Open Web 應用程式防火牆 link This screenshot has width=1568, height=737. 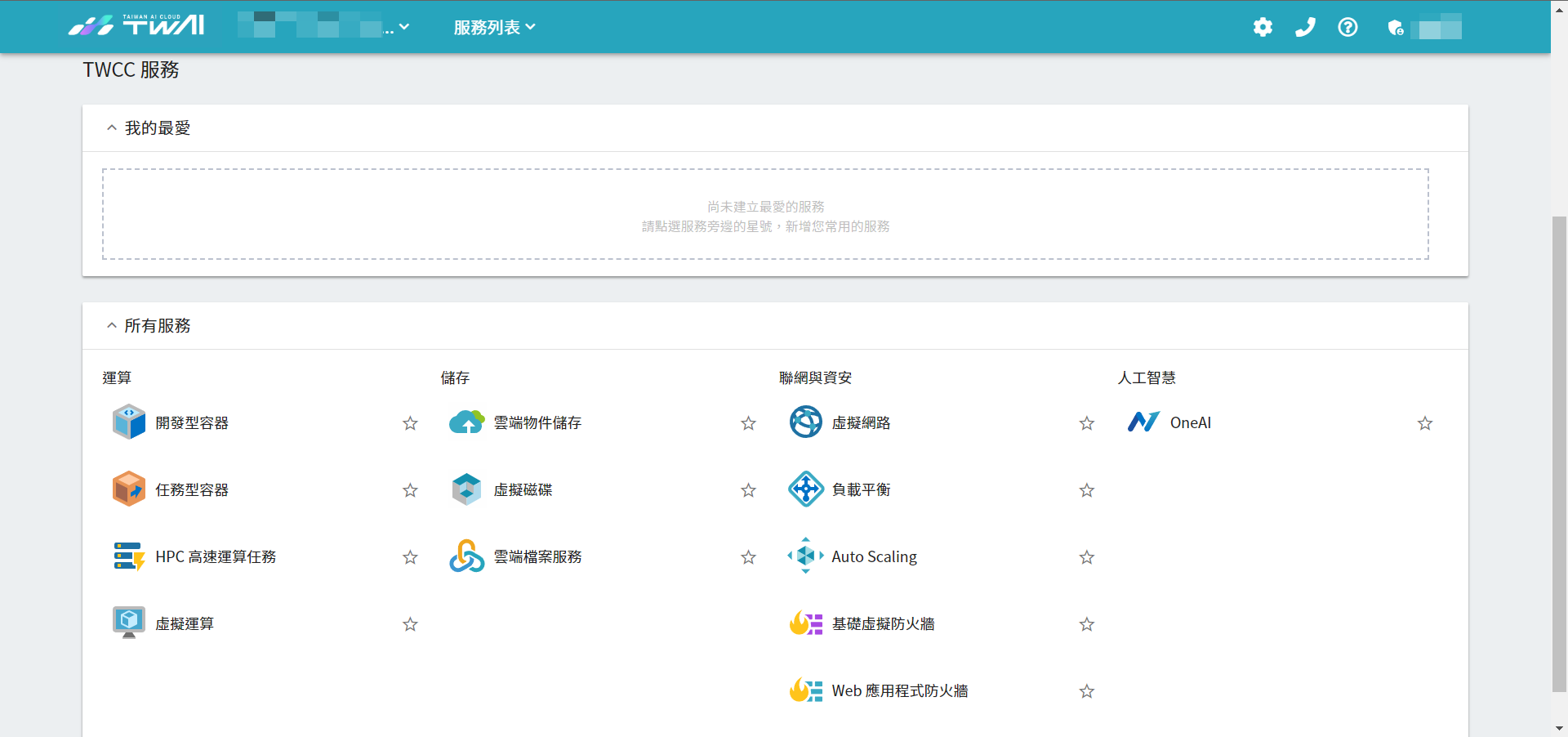(x=900, y=690)
